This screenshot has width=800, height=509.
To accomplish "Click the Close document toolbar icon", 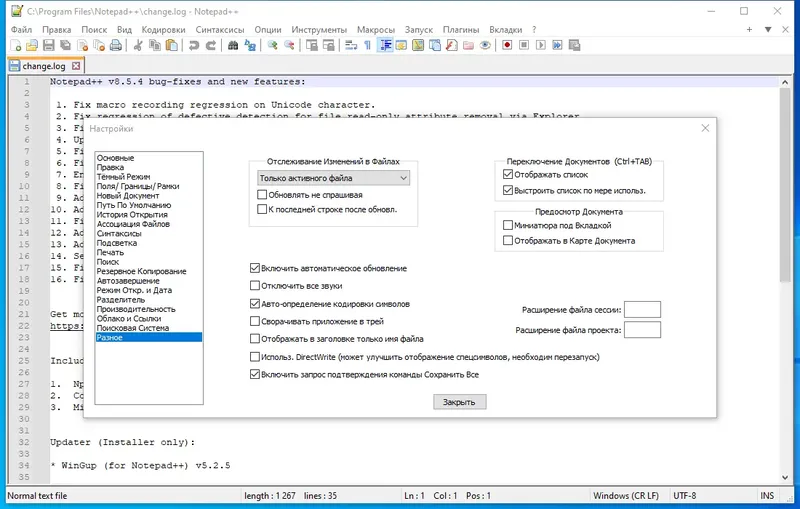I will (x=82, y=45).
